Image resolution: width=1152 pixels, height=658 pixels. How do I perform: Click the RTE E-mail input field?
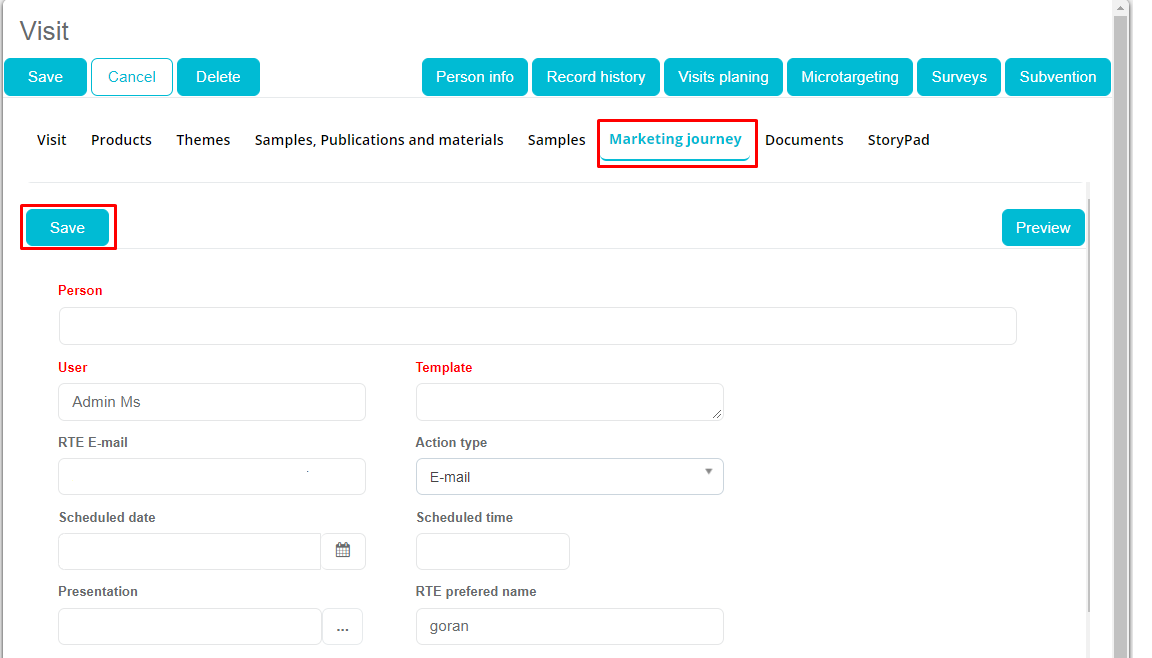212,477
